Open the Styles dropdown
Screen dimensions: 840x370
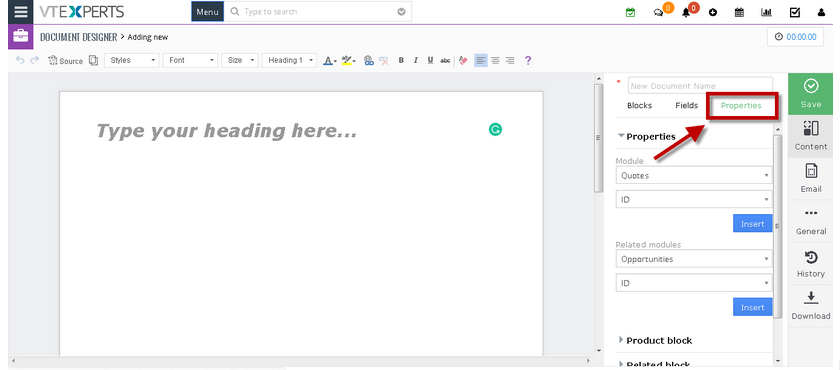tap(132, 61)
